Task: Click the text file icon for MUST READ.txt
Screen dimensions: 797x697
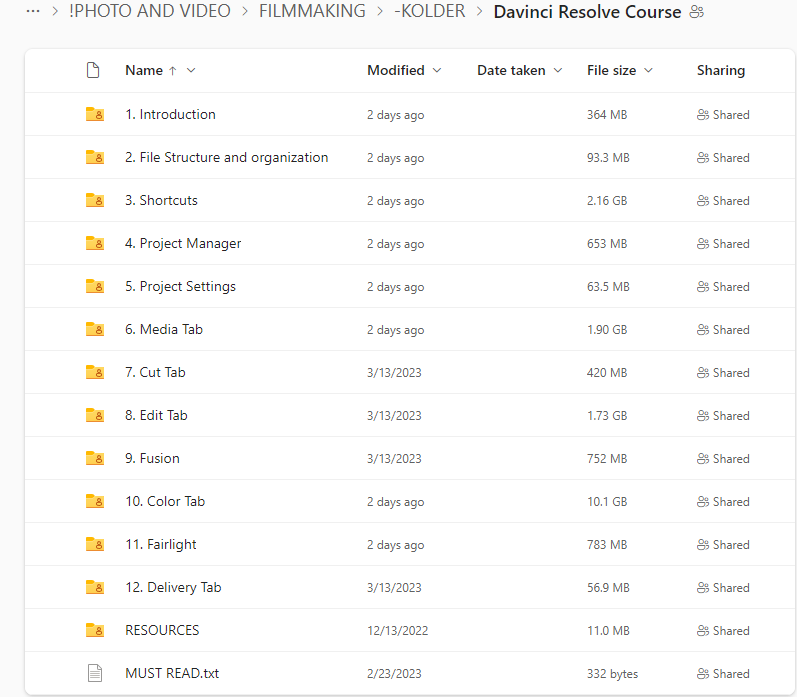Action: point(95,673)
